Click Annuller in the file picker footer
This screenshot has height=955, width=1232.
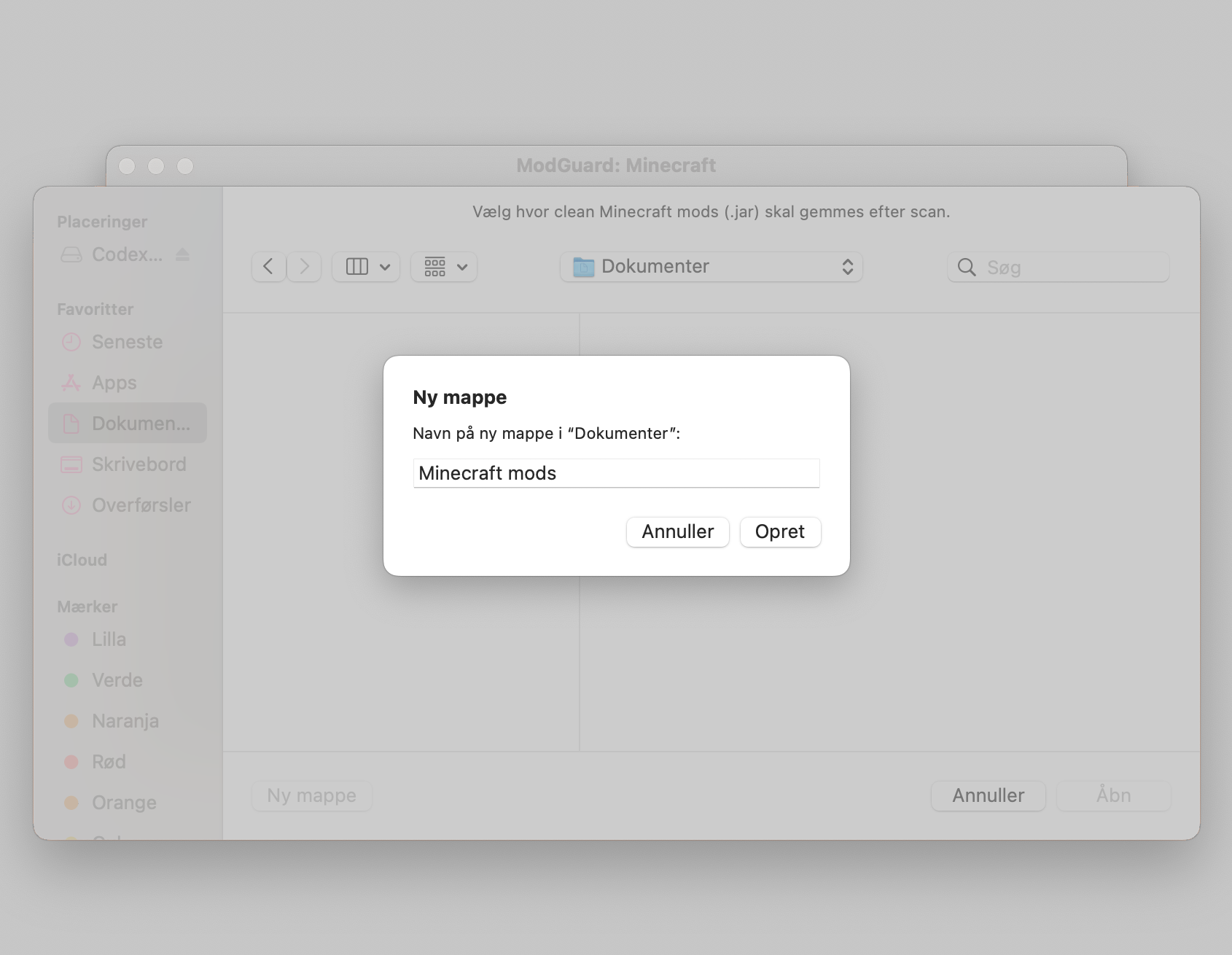[x=989, y=795]
